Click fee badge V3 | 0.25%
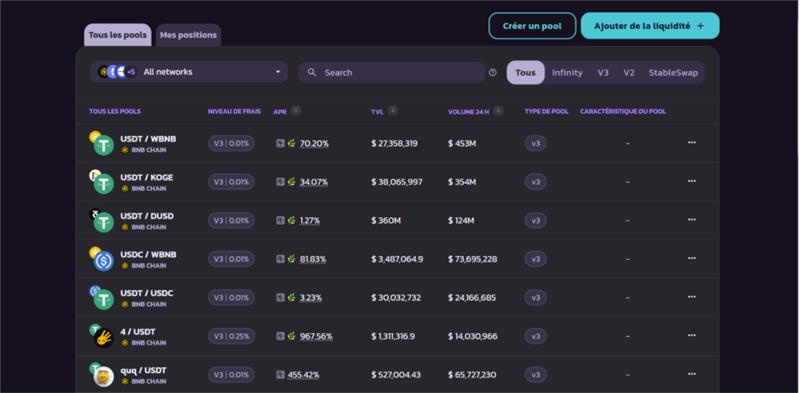 click(231, 336)
